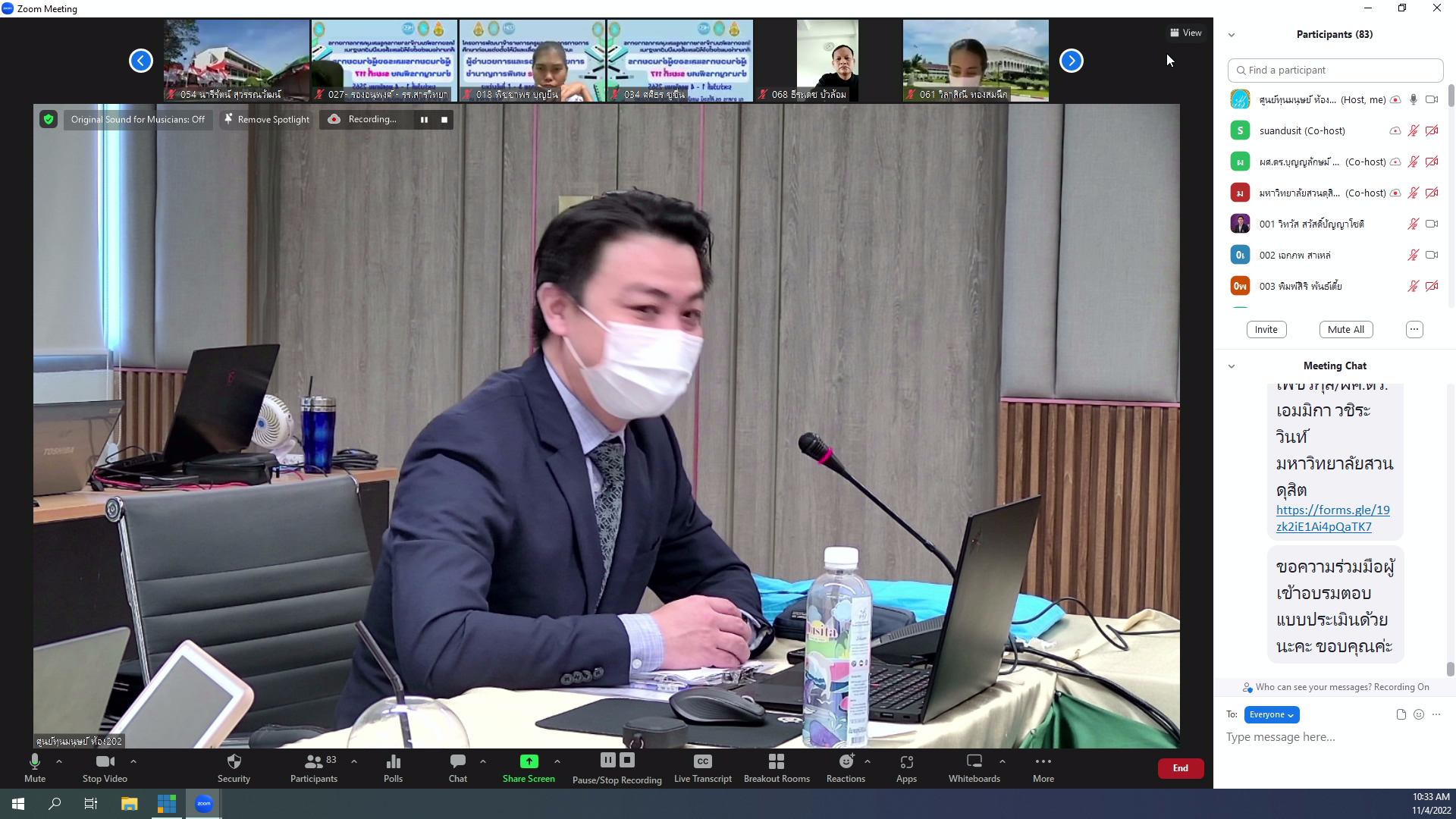
Task: Go to previous video thumbnails page
Action: pyautogui.click(x=141, y=61)
